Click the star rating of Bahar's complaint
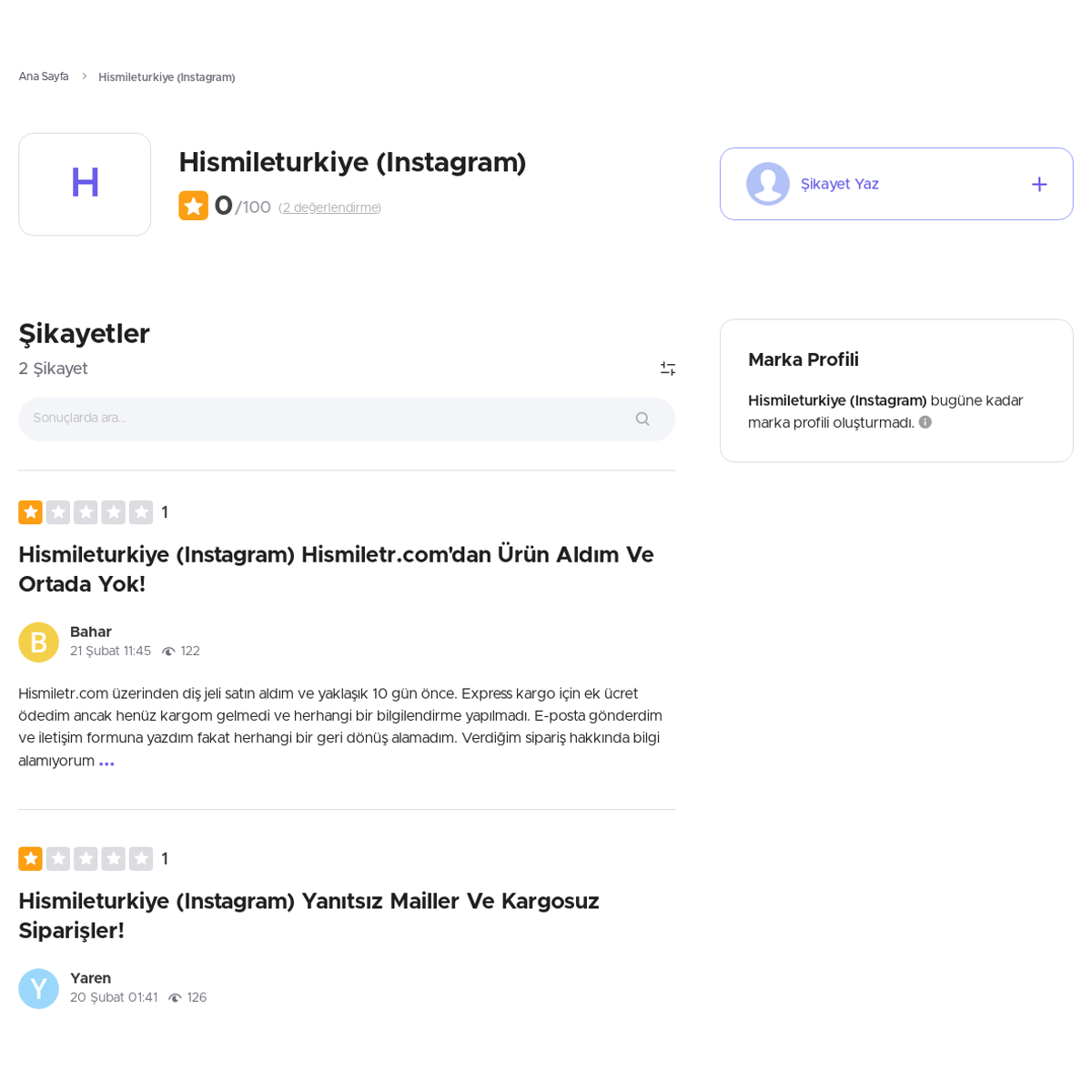 (x=86, y=512)
